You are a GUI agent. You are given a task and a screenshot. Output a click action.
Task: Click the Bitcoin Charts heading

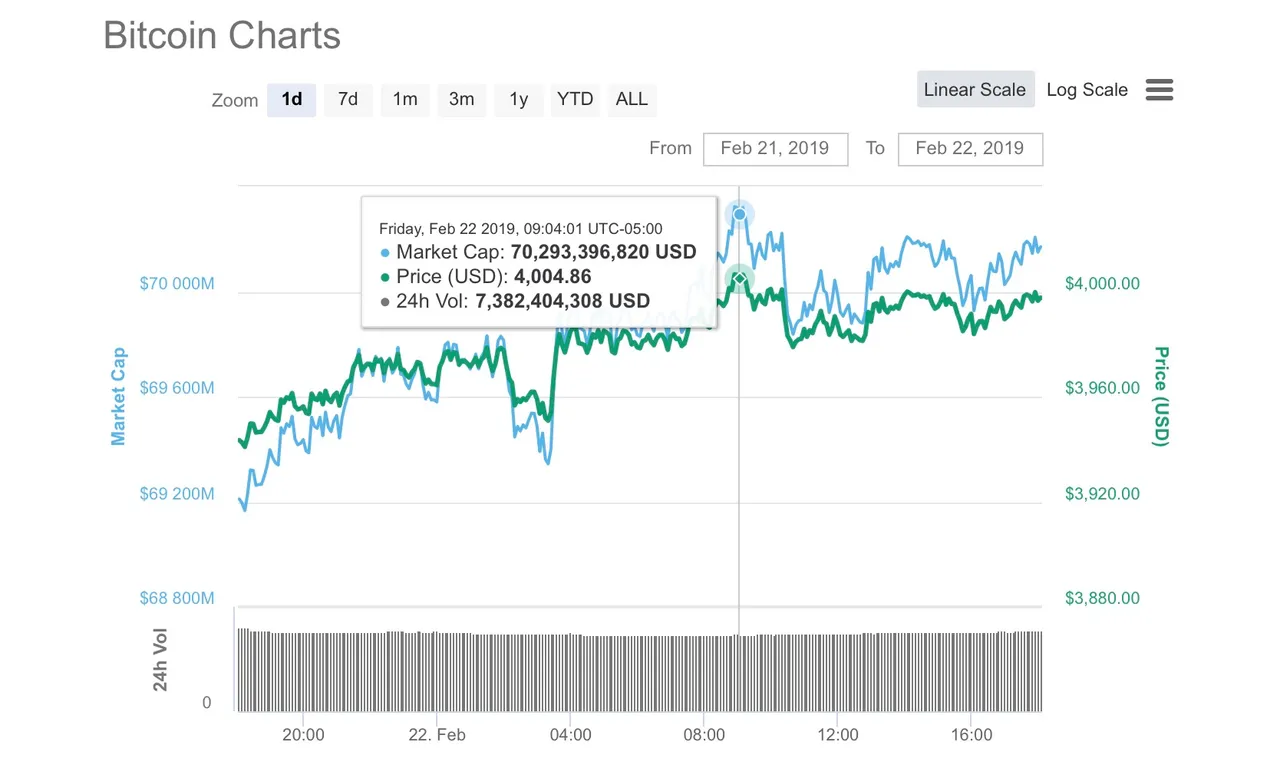[222, 36]
